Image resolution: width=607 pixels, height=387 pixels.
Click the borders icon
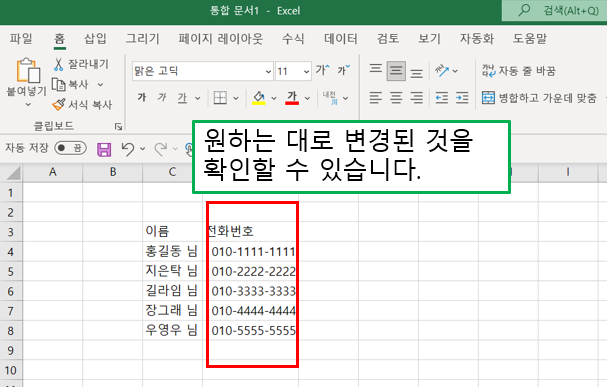(x=220, y=98)
